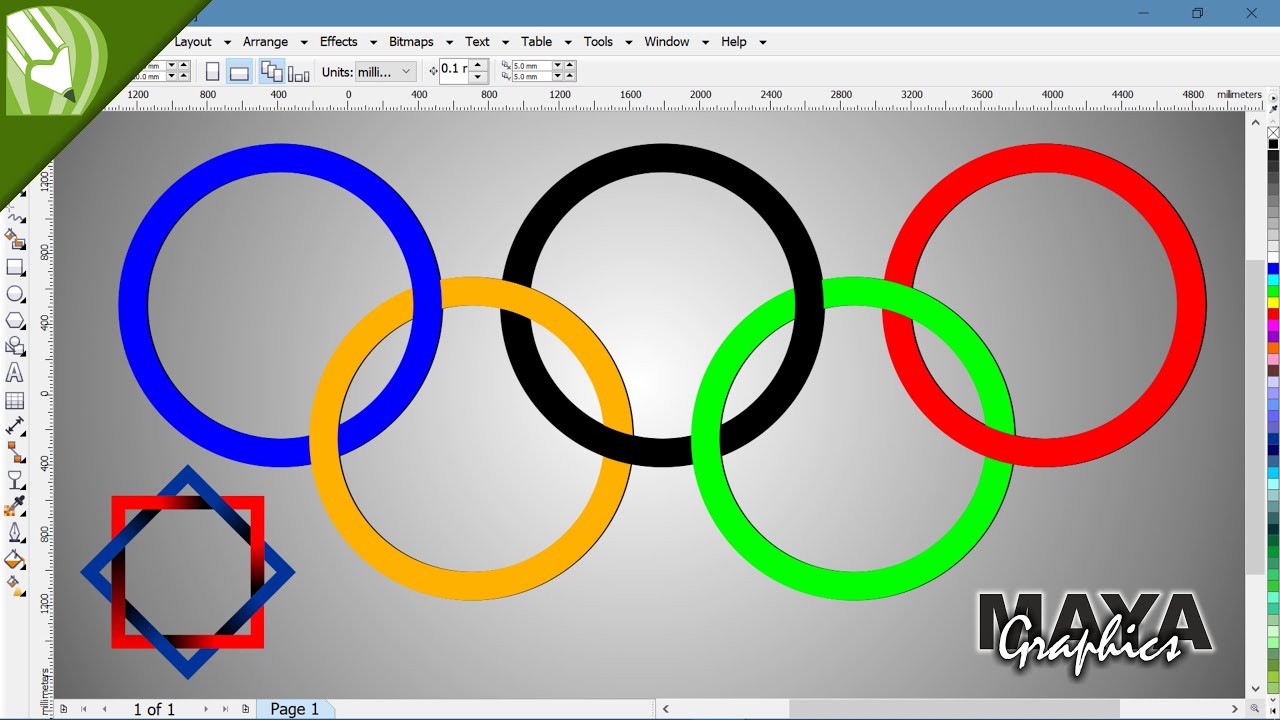1280x720 pixels.
Task: Select the Color Eyedropper tool
Action: click(x=16, y=506)
